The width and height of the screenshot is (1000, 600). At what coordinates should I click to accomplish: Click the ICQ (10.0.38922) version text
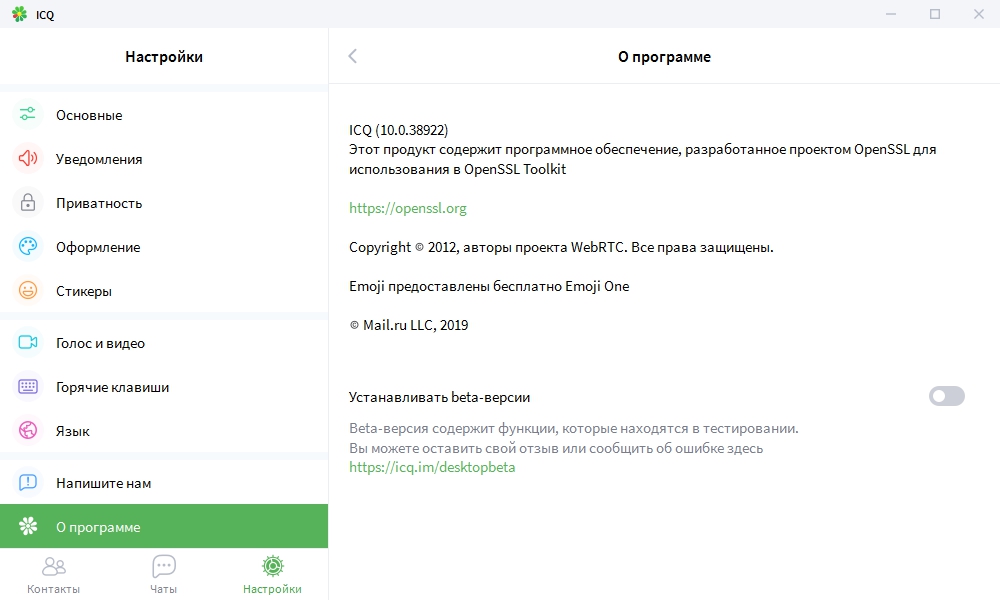pos(399,130)
